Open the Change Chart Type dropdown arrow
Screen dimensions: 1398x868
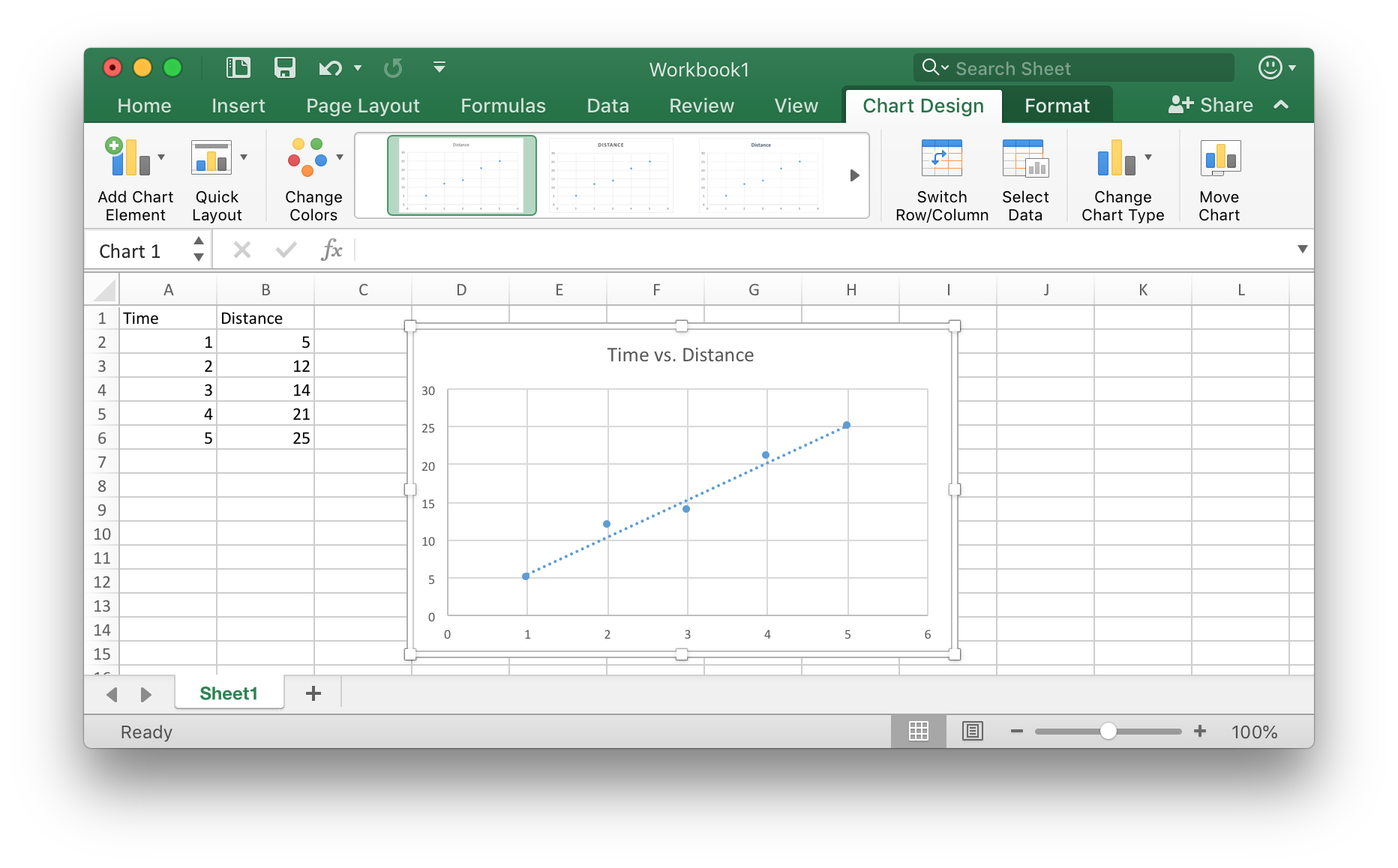[x=1148, y=157]
